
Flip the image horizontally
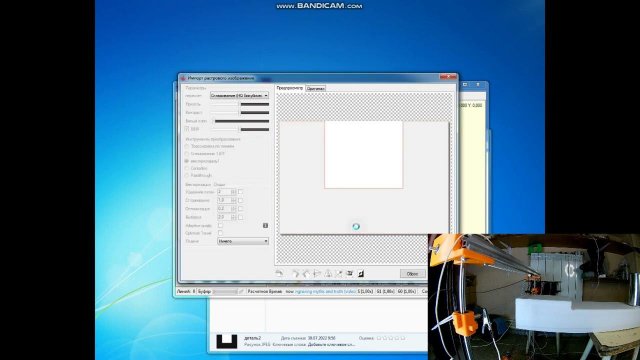click(x=317, y=273)
